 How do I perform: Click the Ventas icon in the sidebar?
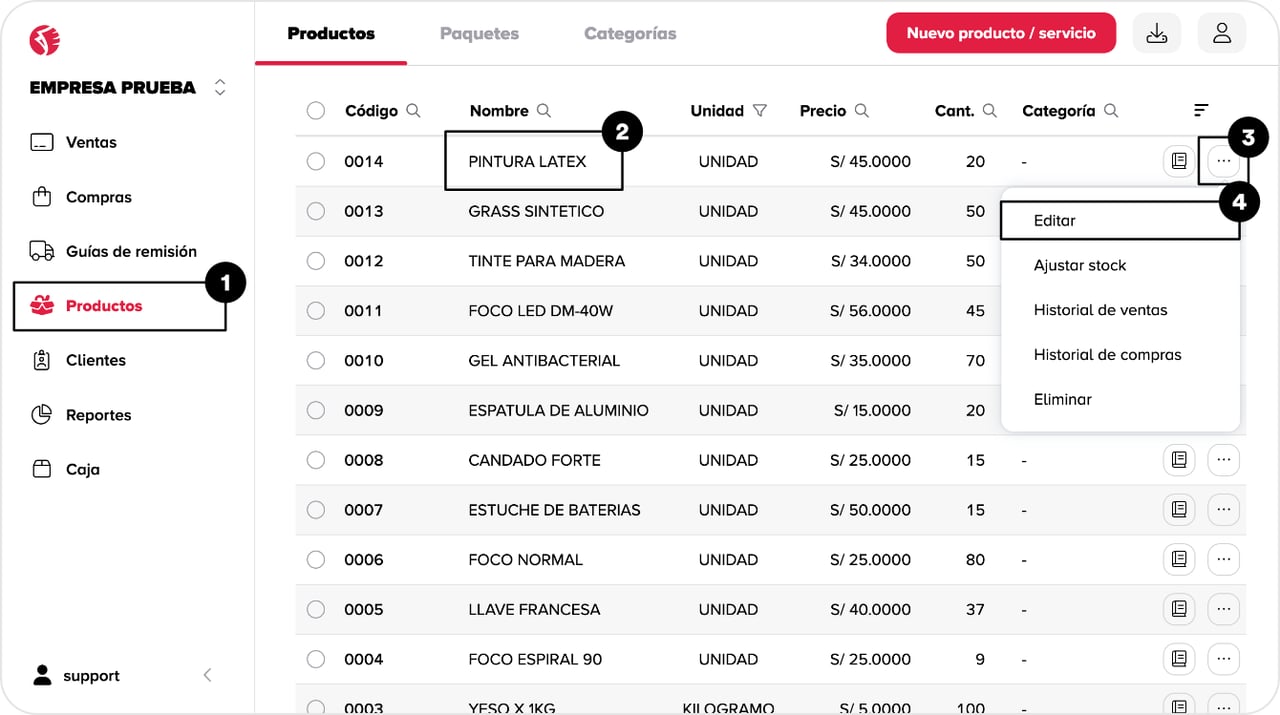point(41,142)
